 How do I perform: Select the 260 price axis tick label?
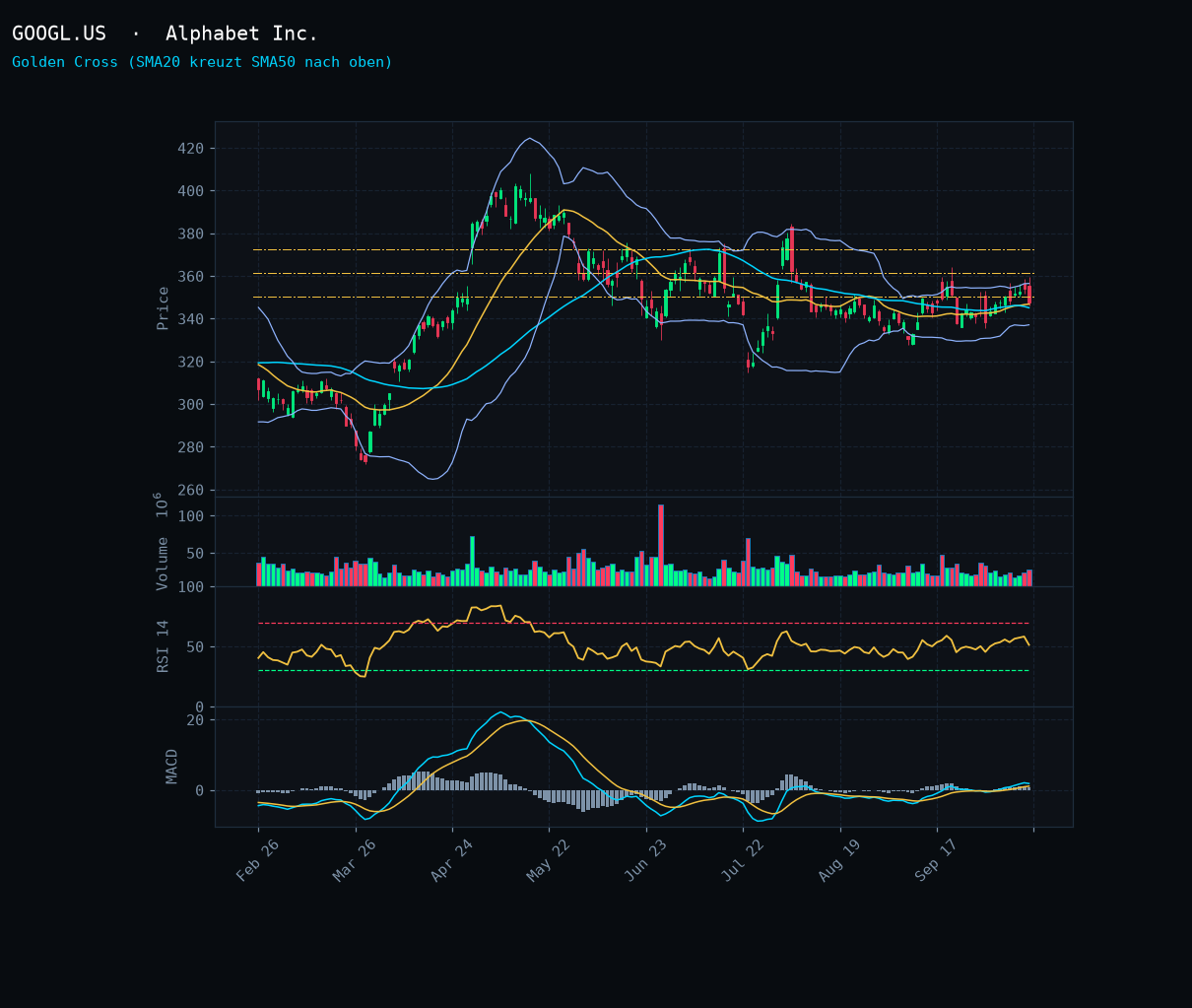[x=190, y=490]
